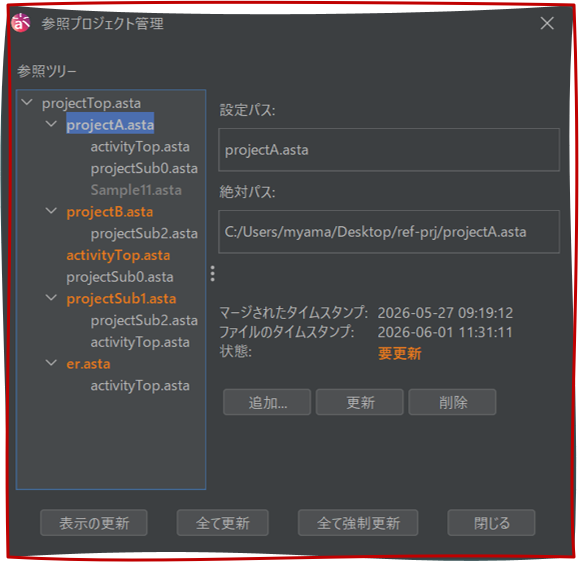Click the 削除 delete button
Viewport: 579px width, 562px height.
click(452, 402)
